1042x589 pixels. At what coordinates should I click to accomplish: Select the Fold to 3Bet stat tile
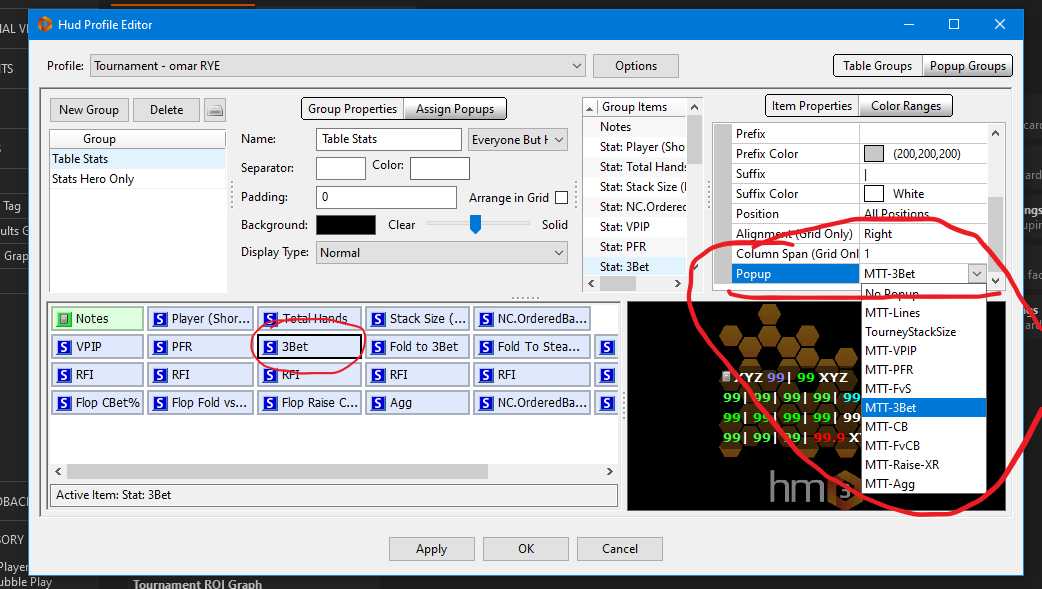click(x=418, y=347)
